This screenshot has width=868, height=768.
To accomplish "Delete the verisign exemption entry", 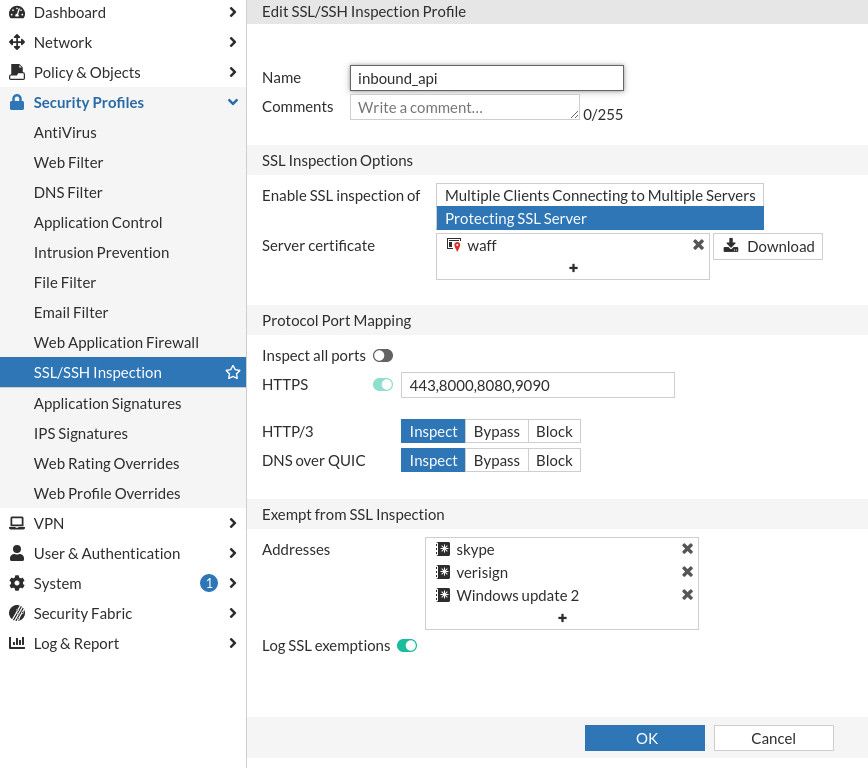I will click(687, 572).
